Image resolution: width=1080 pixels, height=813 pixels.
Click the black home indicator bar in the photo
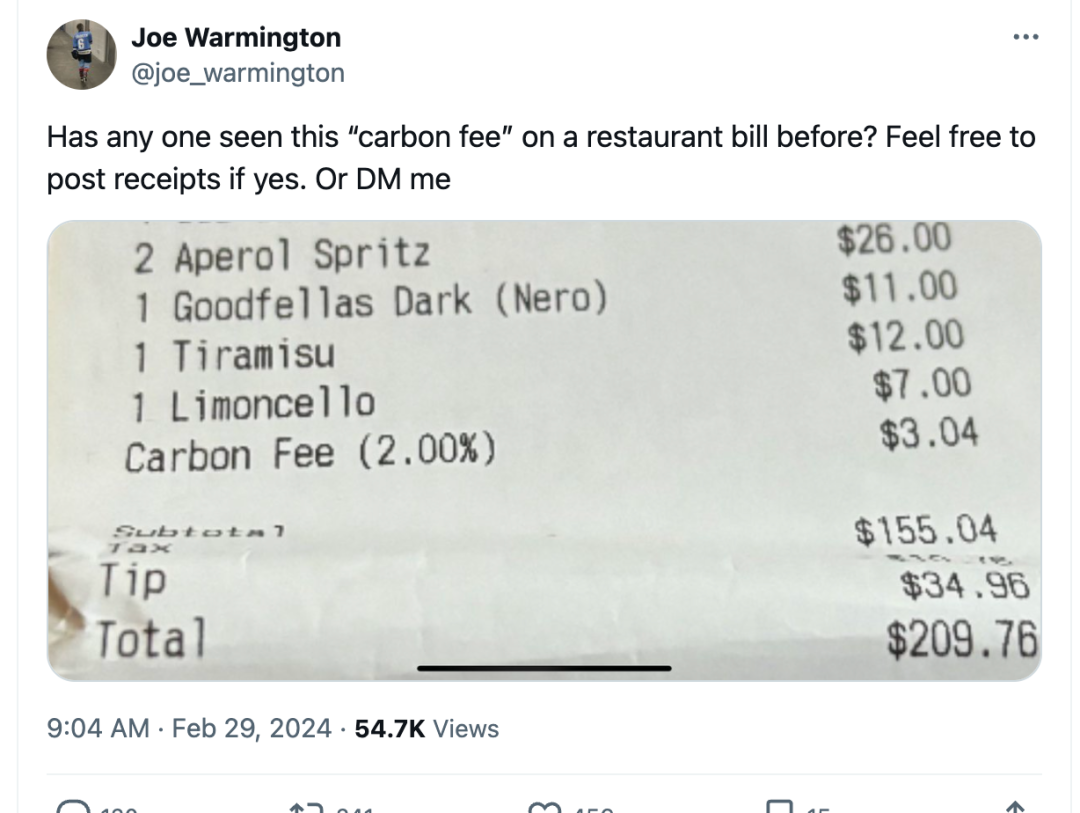[x=544, y=668]
